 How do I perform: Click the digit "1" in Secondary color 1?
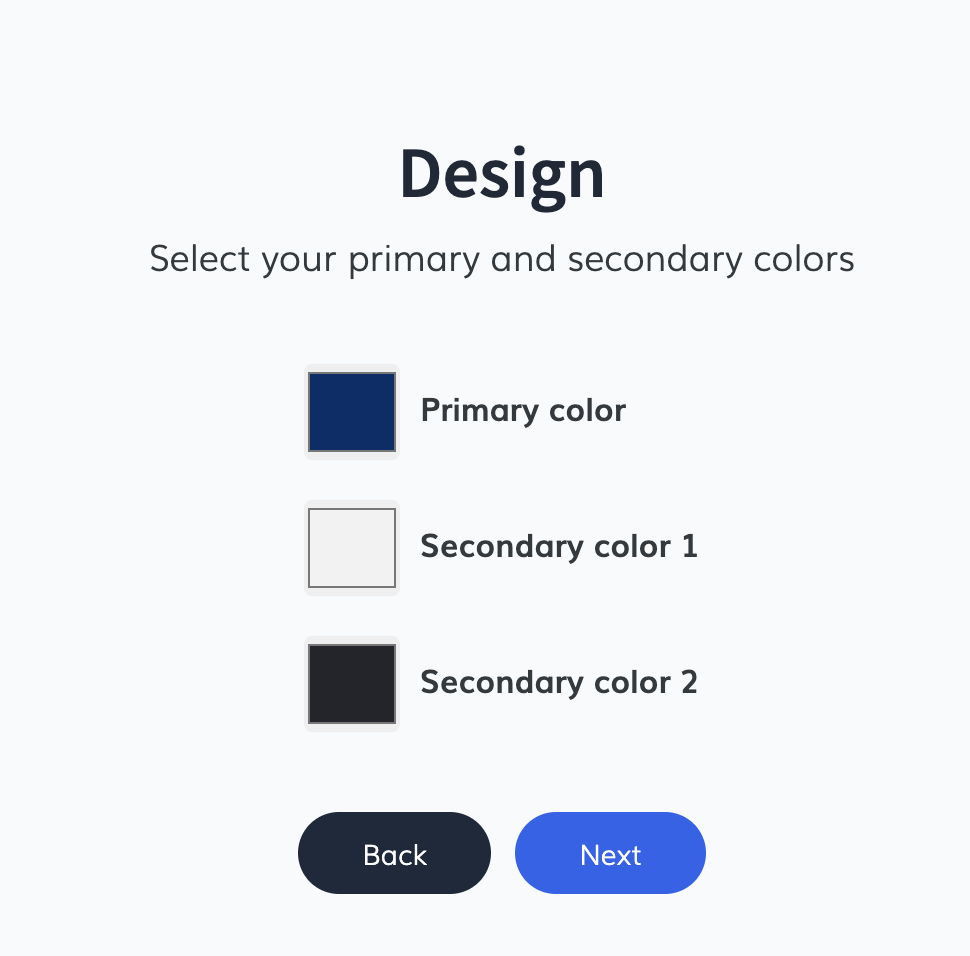[x=689, y=547]
